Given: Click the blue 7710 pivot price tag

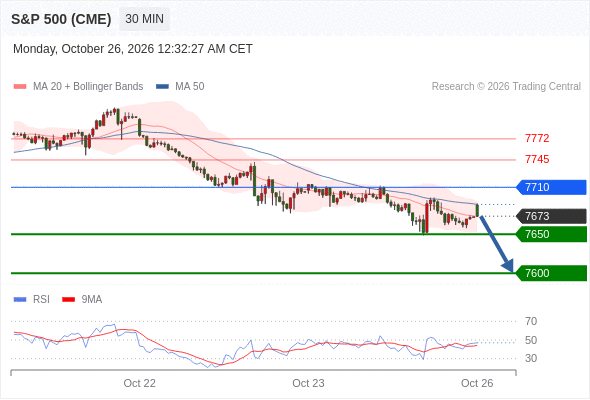Looking at the screenshot, I should tap(551, 187).
